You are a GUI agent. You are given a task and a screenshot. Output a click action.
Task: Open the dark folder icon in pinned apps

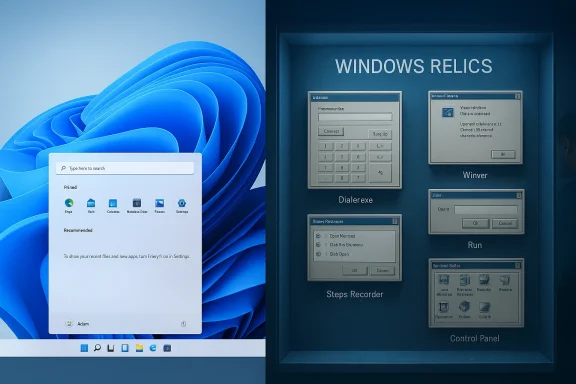point(137,203)
